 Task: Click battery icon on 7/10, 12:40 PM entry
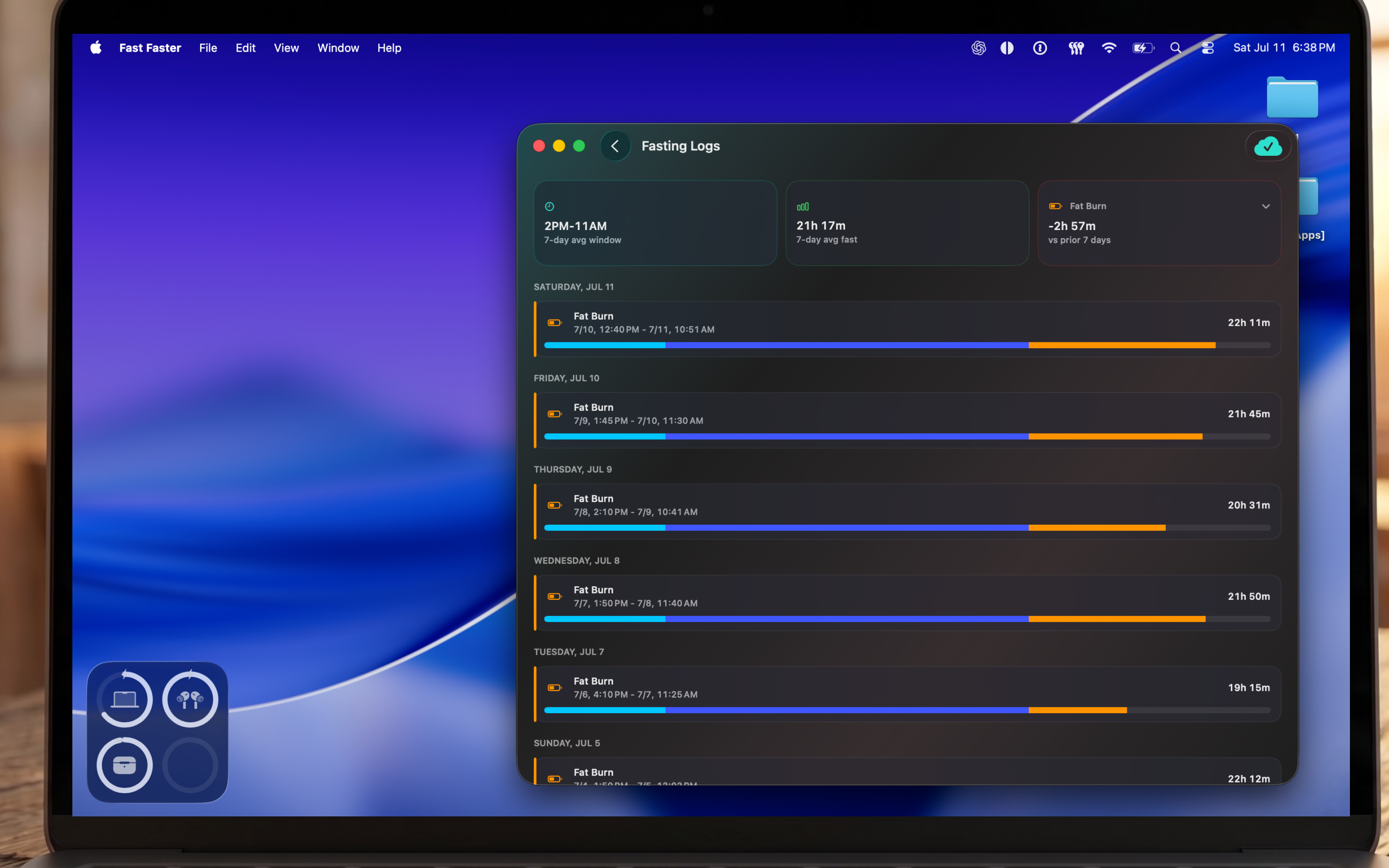555,323
